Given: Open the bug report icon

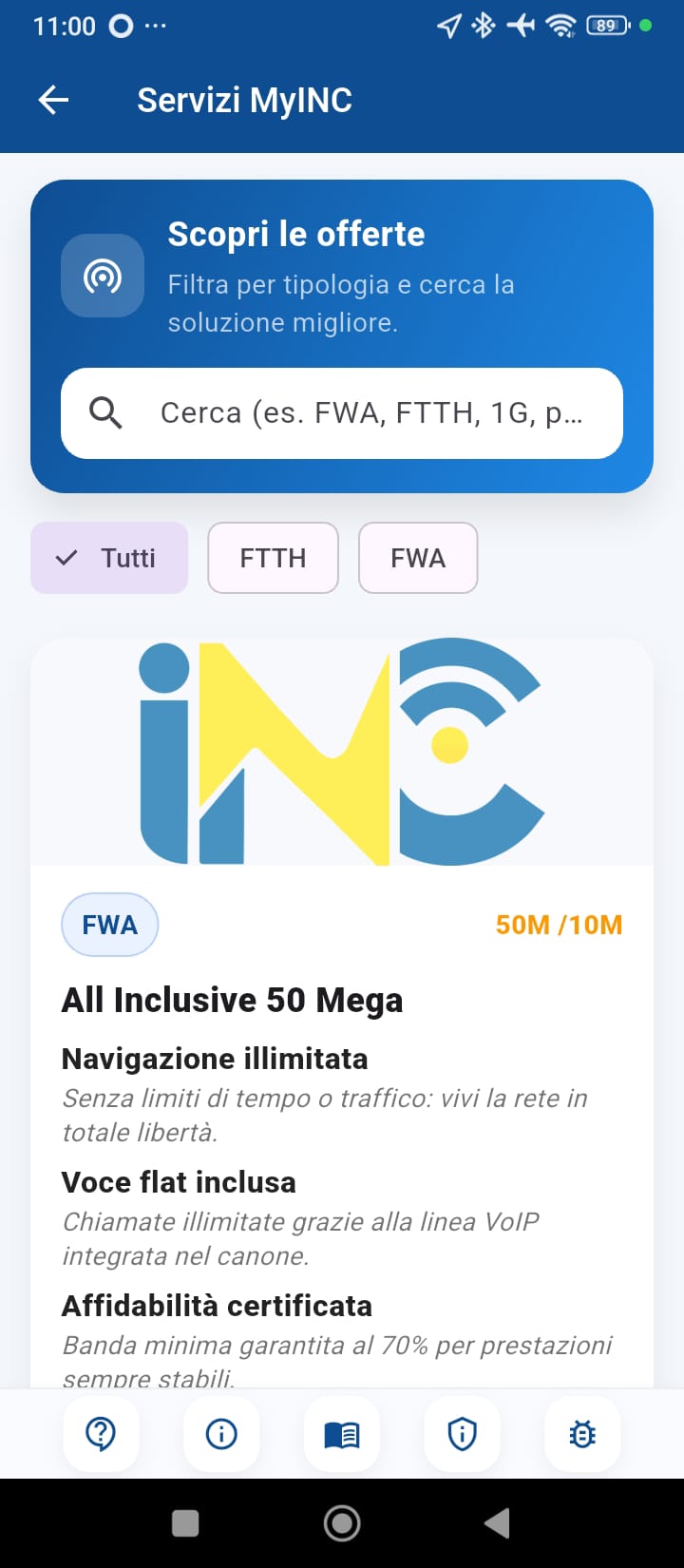Looking at the screenshot, I should click(x=582, y=1433).
